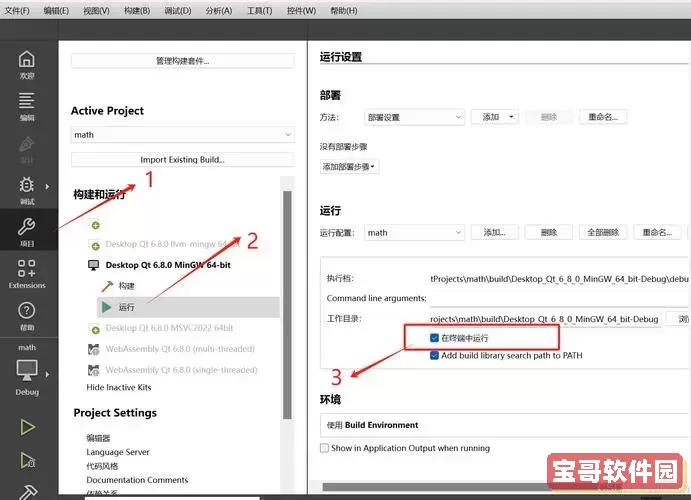The image size is (691, 500).
Task: Open the 编辑器 project setting
Action: 98,438
